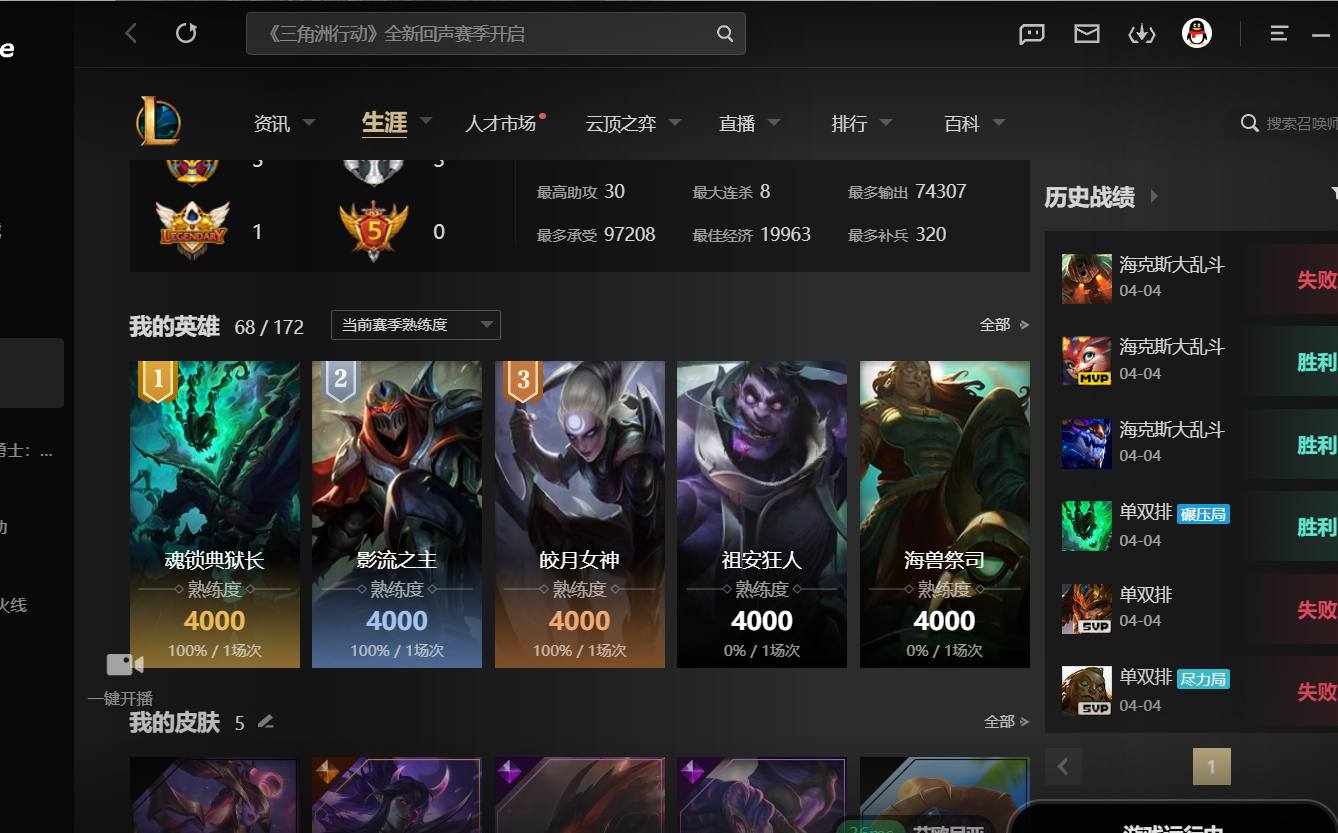Click the search box with 三角洲行动 text

coord(496,33)
